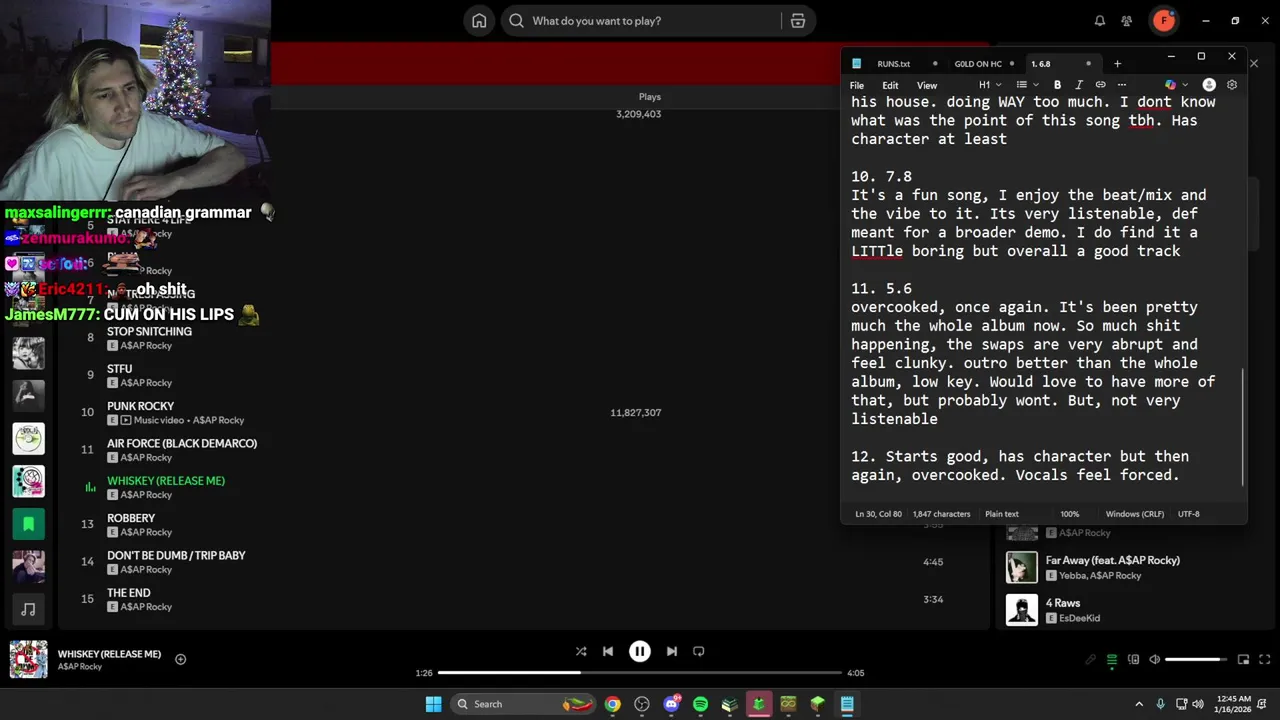Image resolution: width=1280 pixels, height=720 pixels.
Task: Select the STFU track
Action: pyautogui.click(x=120, y=369)
